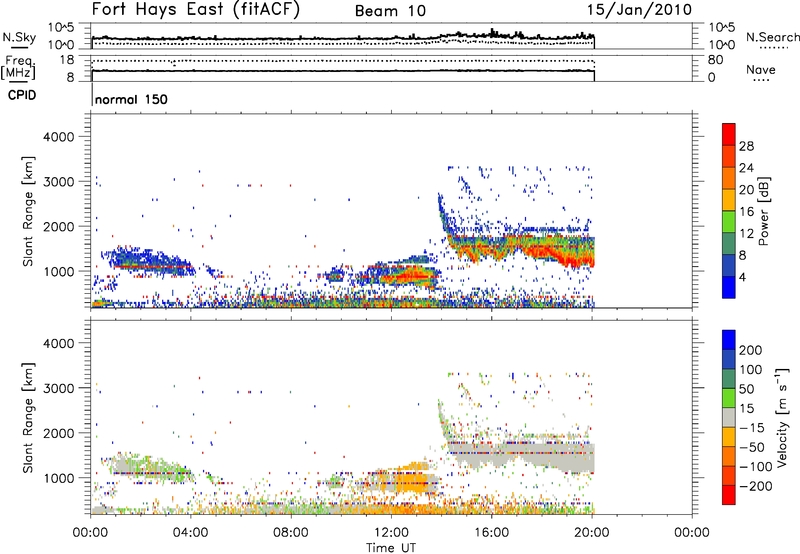This screenshot has height=554, width=800.
Task: Click the 'N.Search' legend label
Action: pyautogui.click(x=772, y=37)
